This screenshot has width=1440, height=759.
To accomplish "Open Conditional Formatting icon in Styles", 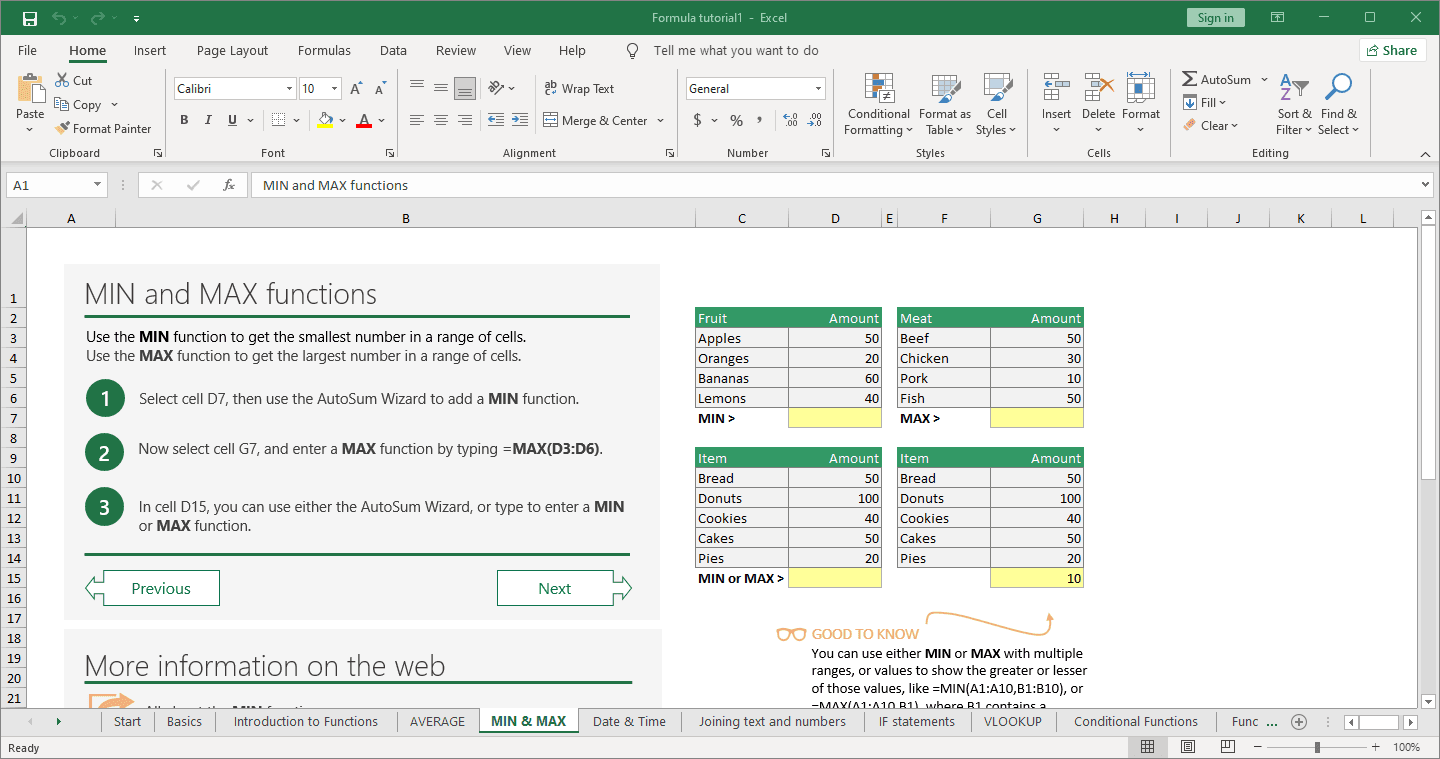I will coord(879,90).
